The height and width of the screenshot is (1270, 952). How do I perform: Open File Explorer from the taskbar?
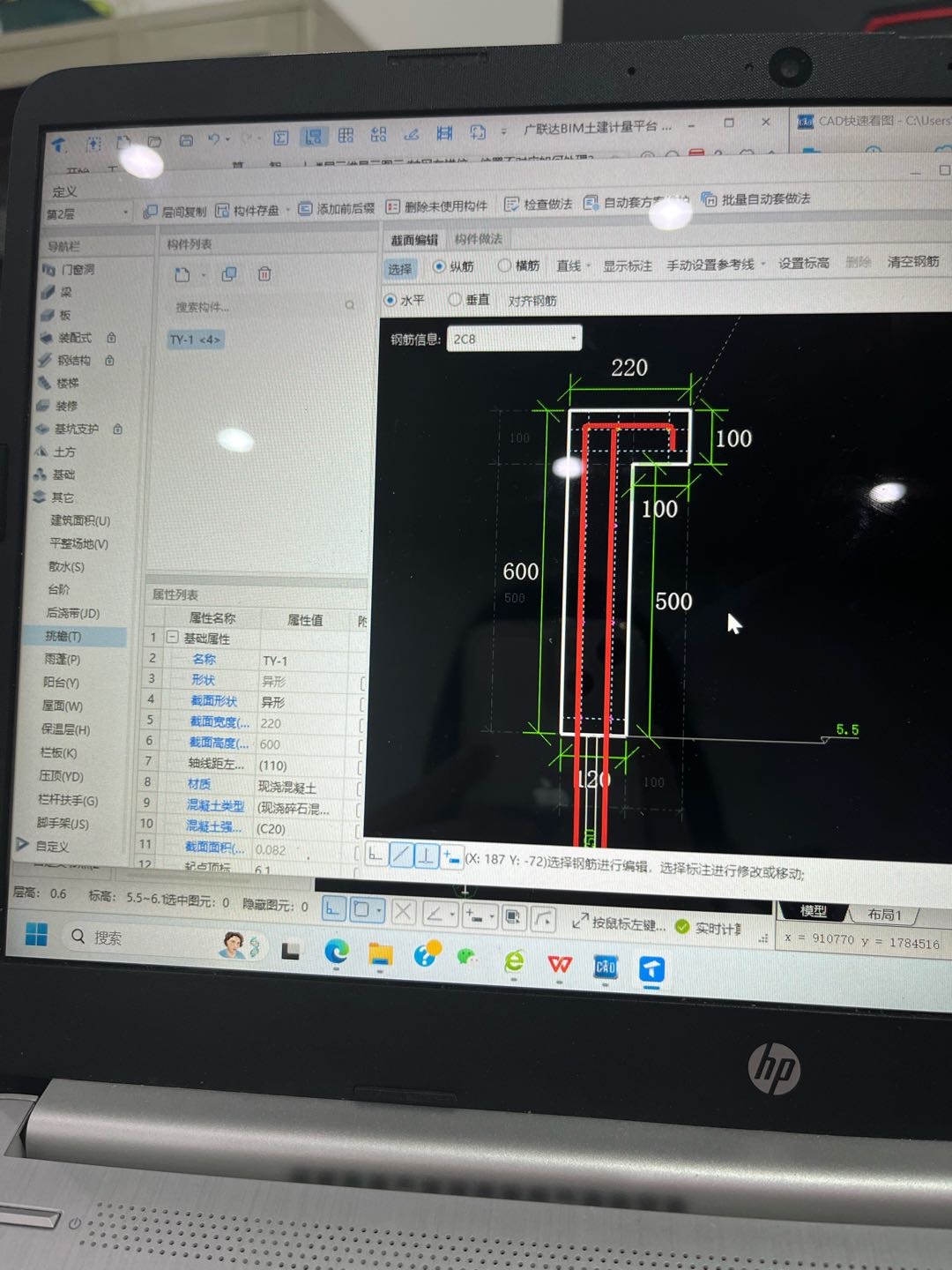coord(380,954)
